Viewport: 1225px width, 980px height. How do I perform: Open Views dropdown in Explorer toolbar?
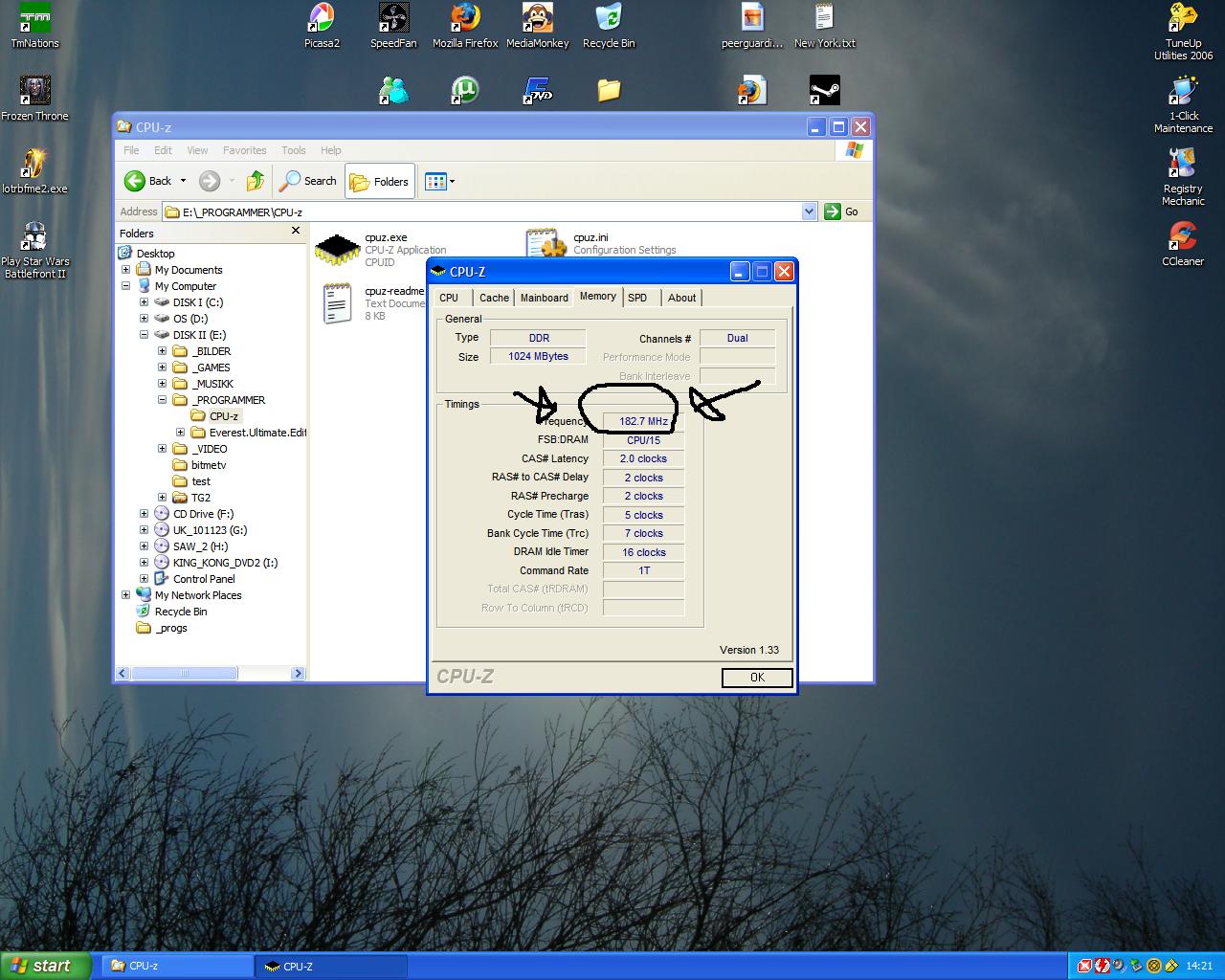click(x=439, y=181)
